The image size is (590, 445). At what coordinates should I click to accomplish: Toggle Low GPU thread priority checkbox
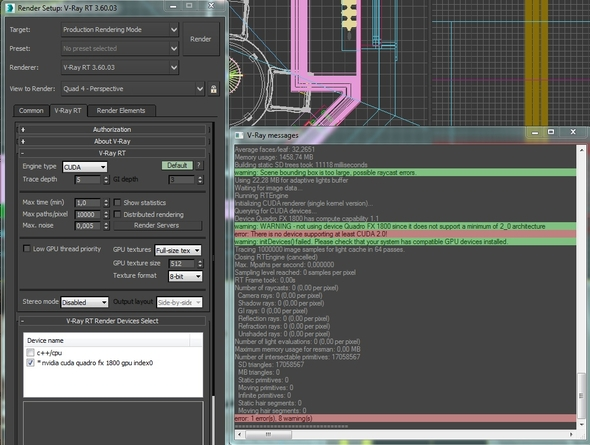point(27,249)
